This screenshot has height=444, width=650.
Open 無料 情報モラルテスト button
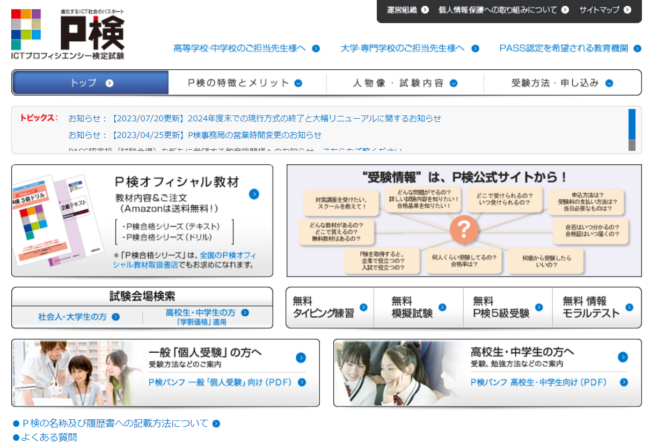[x=597, y=307]
